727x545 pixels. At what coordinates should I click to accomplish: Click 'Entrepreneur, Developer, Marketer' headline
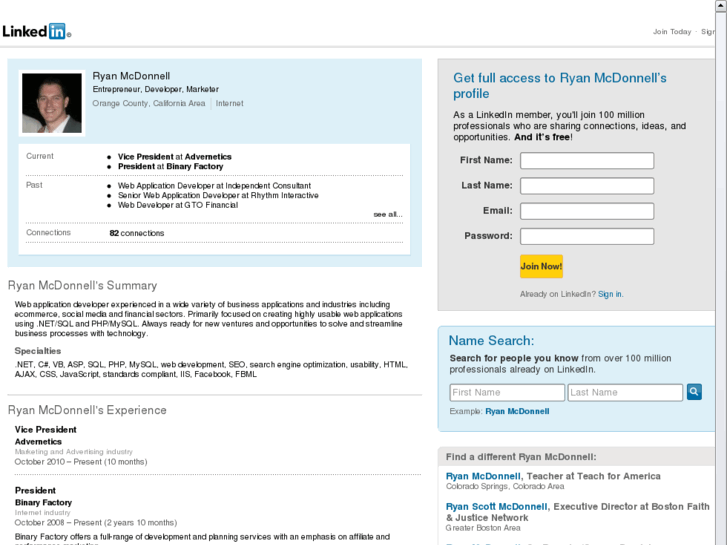(155, 90)
